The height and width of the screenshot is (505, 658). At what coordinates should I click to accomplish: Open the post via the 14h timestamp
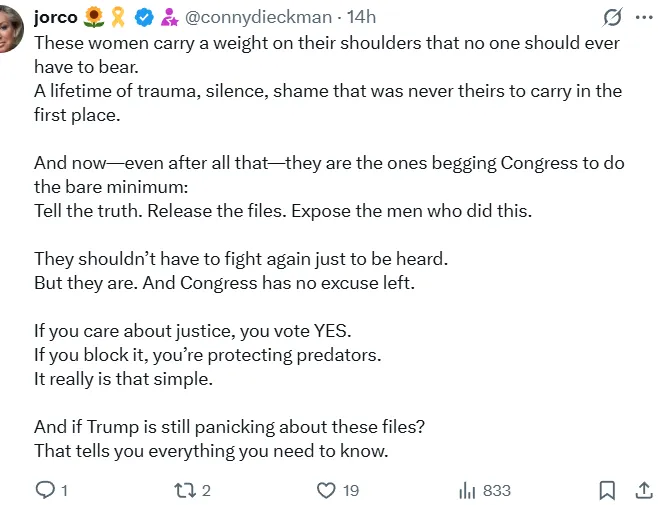pyautogui.click(x=361, y=17)
